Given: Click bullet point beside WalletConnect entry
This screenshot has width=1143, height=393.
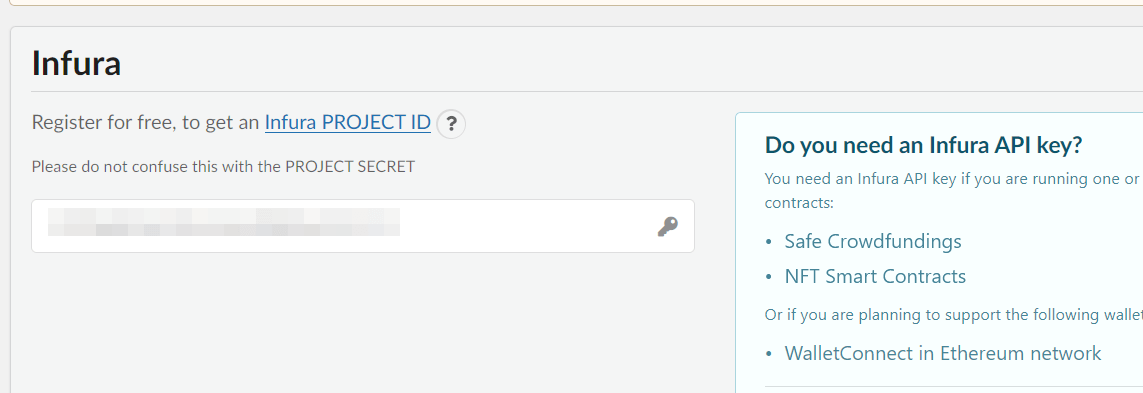Looking at the screenshot, I should click(x=769, y=354).
